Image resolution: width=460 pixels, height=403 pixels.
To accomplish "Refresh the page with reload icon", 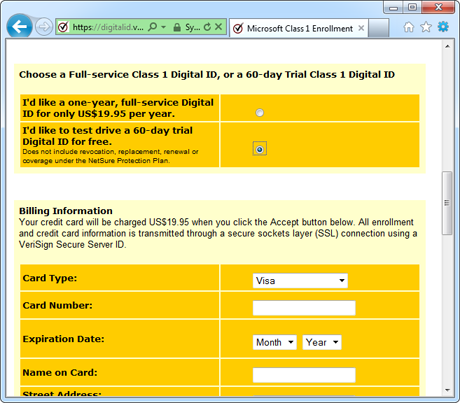I will 207,27.
